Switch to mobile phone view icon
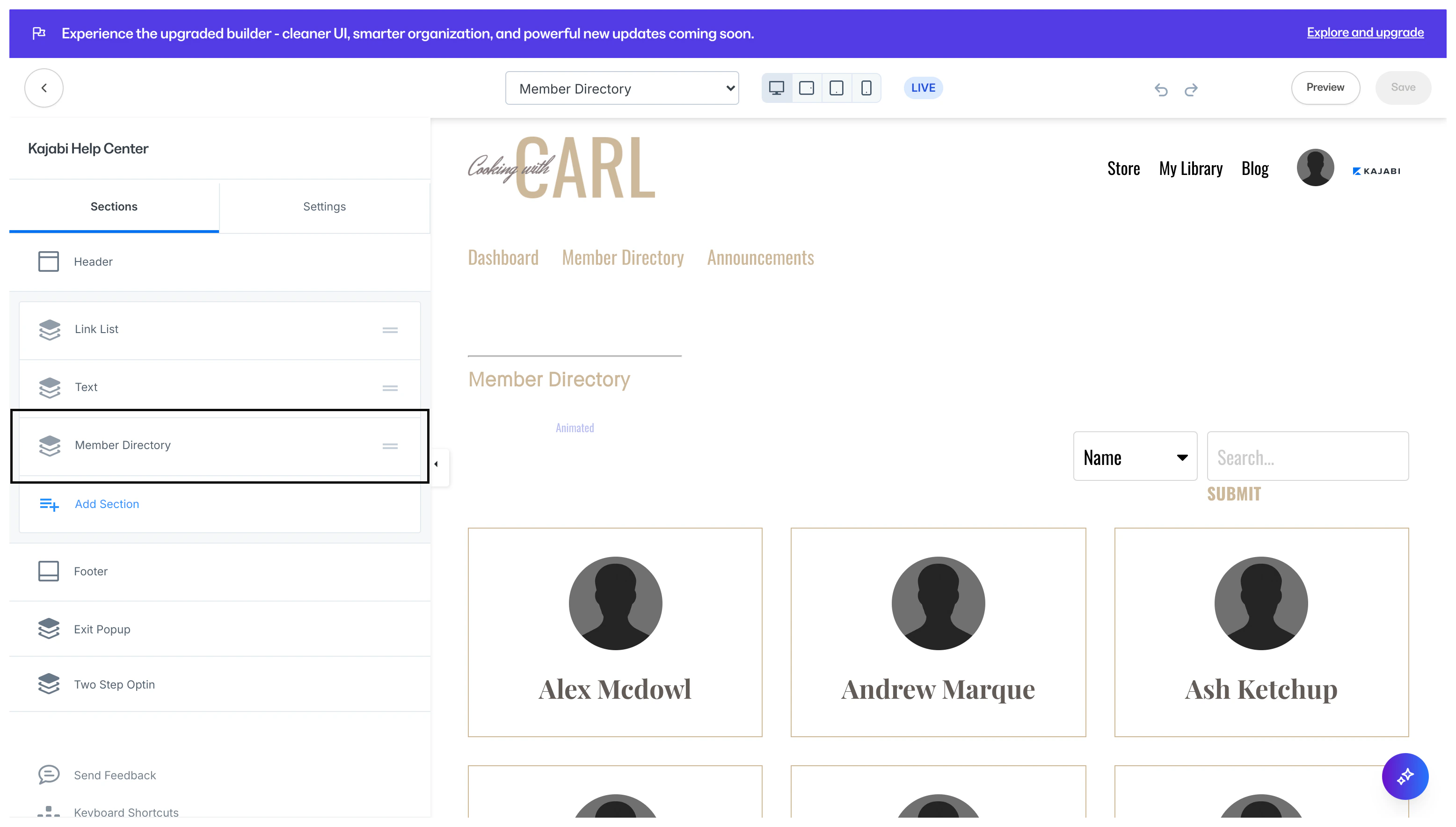The height and width of the screenshot is (827, 1456). (x=866, y=88)
